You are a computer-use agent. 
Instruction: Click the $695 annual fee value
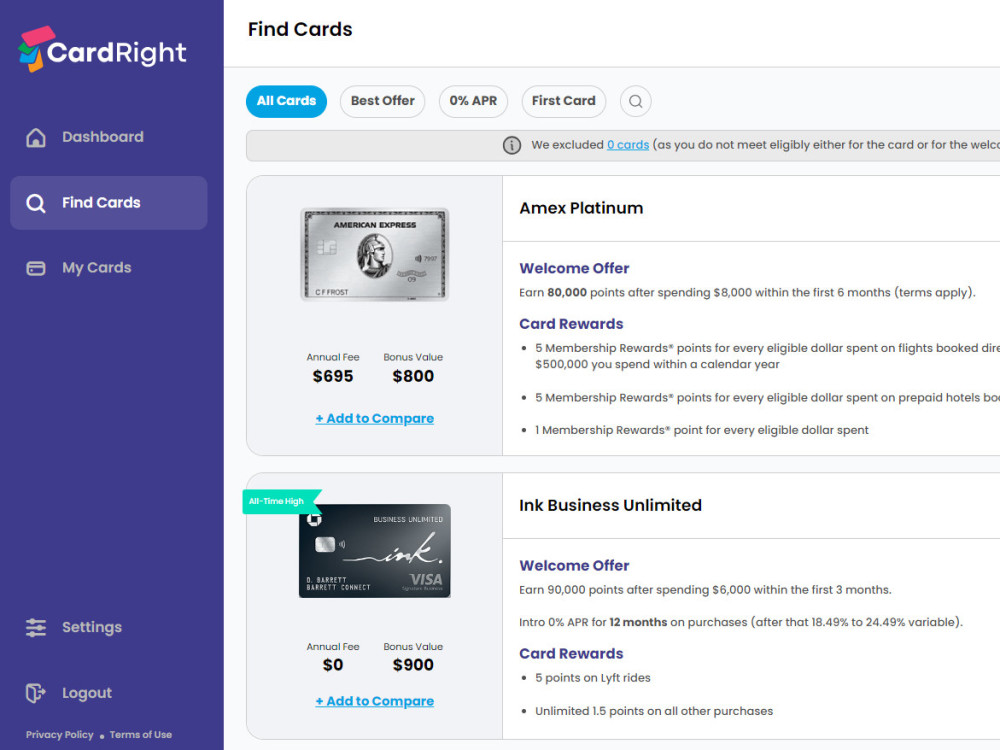(x=333, y=376)
